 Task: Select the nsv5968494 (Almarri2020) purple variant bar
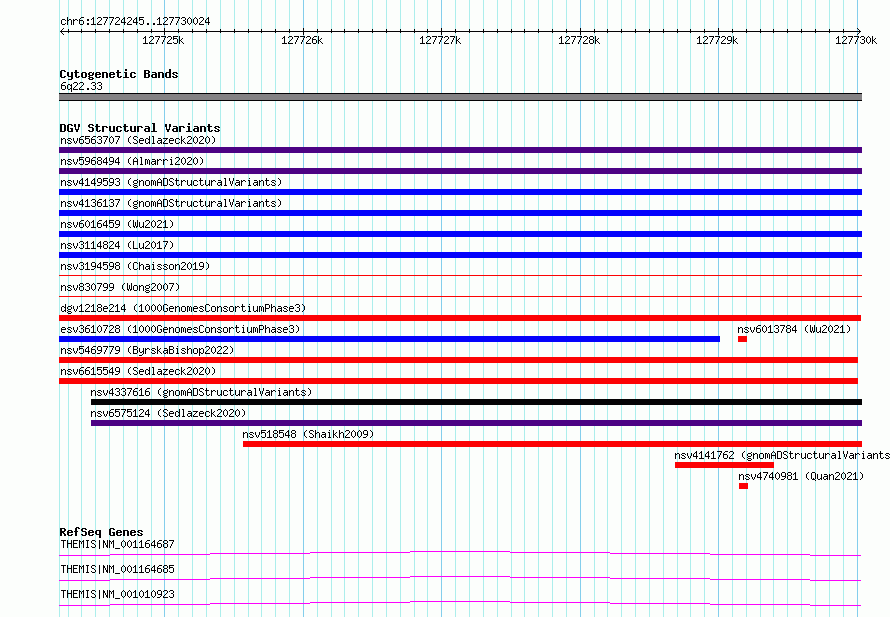(460, 171)
